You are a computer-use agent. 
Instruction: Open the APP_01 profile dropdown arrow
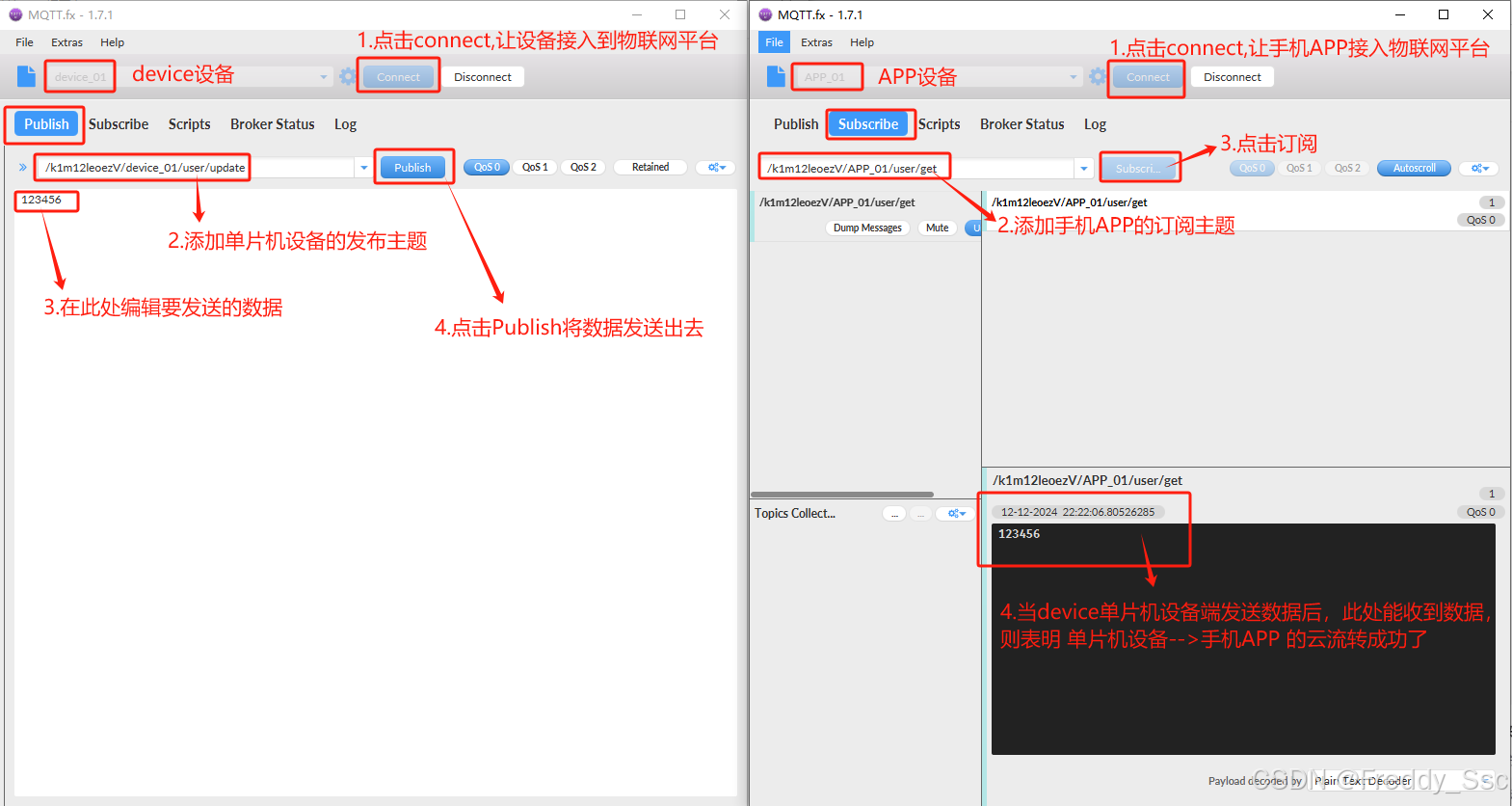1074,76
